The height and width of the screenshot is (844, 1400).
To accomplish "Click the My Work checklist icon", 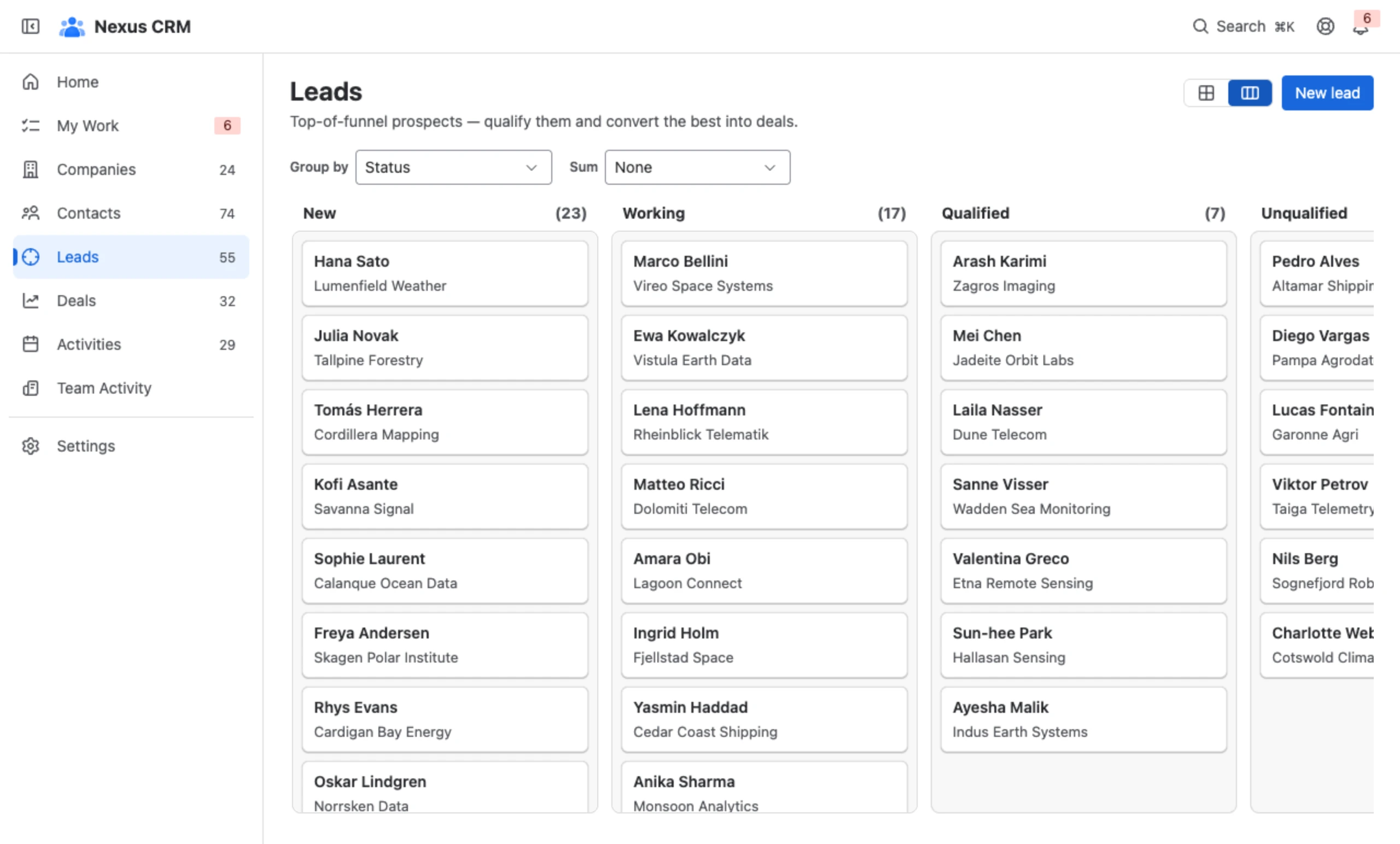I will [31, 126].
